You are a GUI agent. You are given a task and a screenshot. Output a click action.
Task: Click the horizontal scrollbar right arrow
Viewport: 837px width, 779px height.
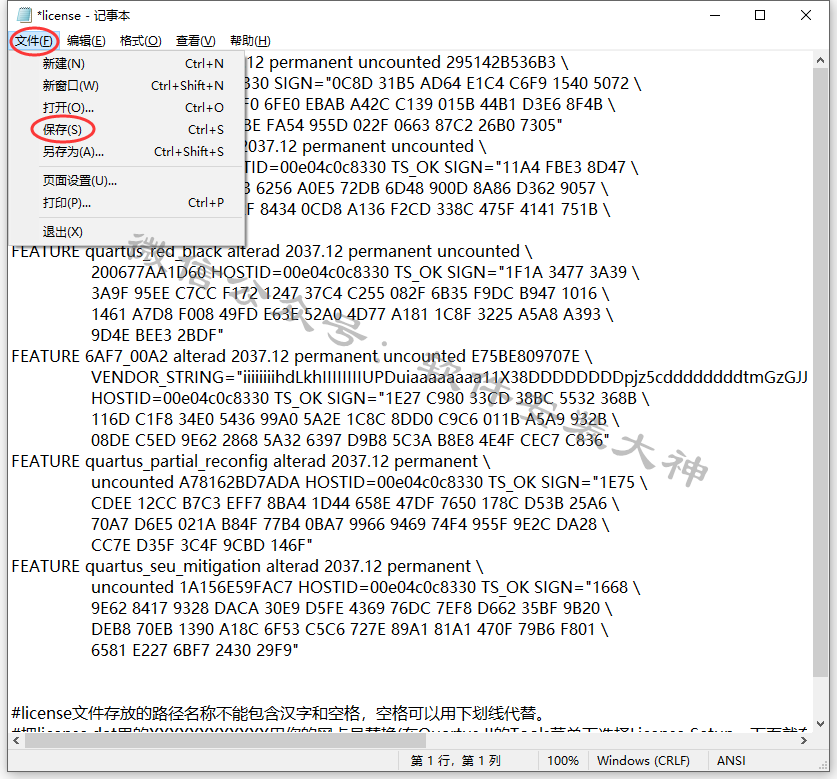[804, 741]
